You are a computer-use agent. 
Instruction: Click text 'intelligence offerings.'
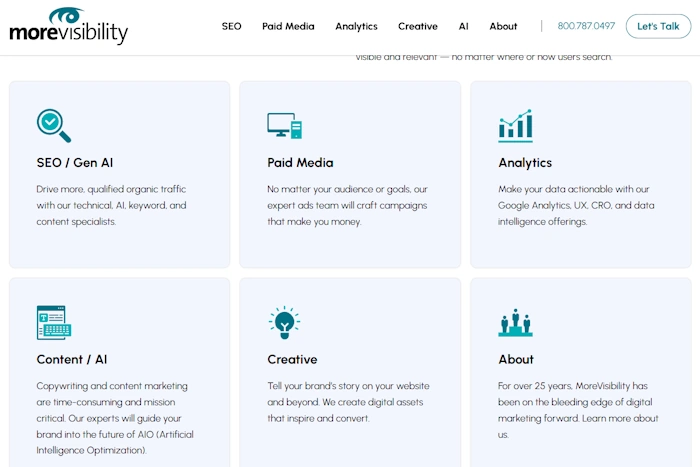point(542,222)
